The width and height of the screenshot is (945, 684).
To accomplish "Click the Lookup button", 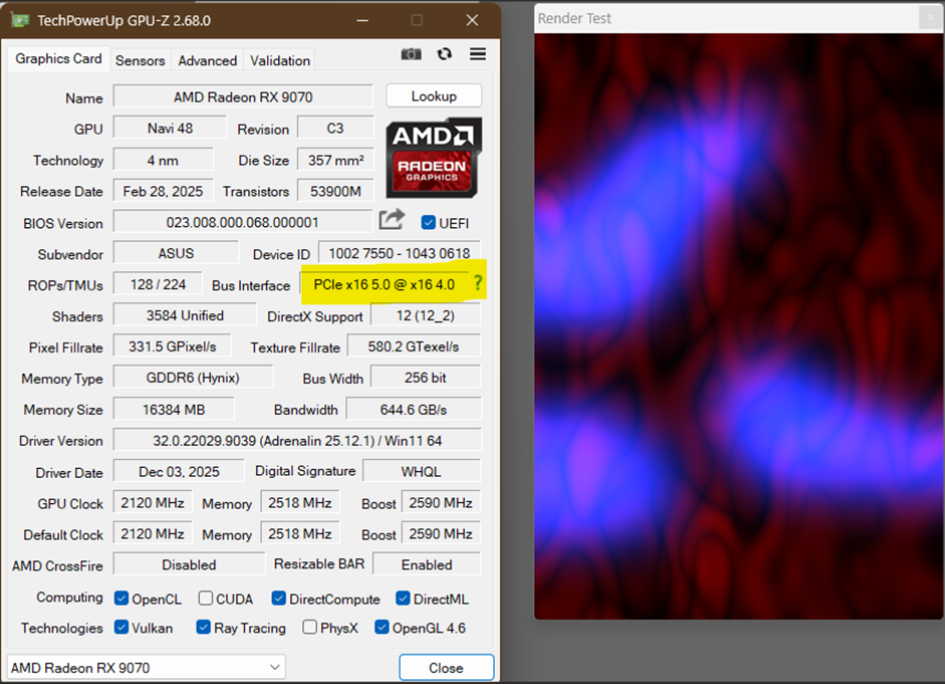I will click(x=434, y=96).
